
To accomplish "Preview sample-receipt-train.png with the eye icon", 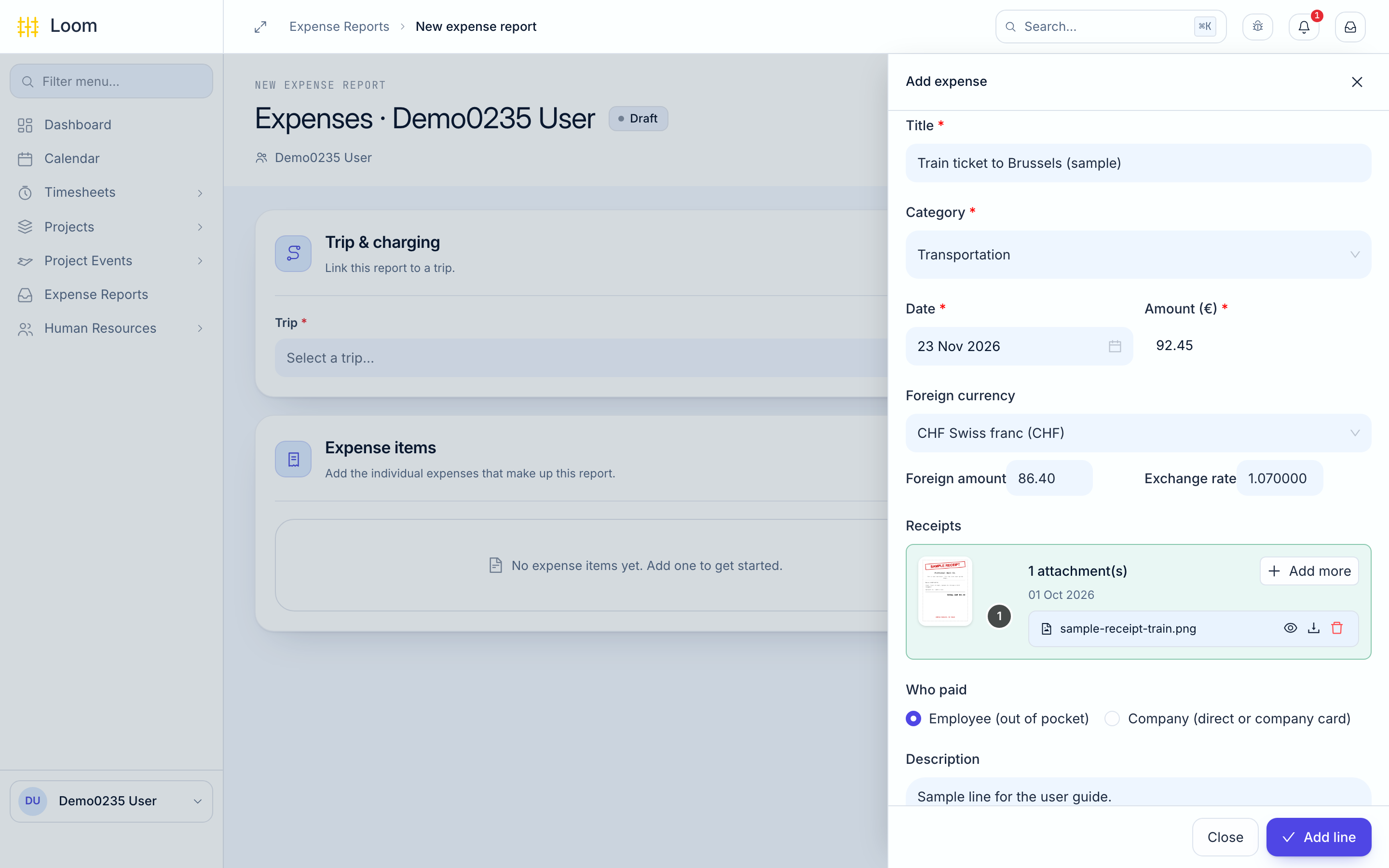I will [1290, 628].
